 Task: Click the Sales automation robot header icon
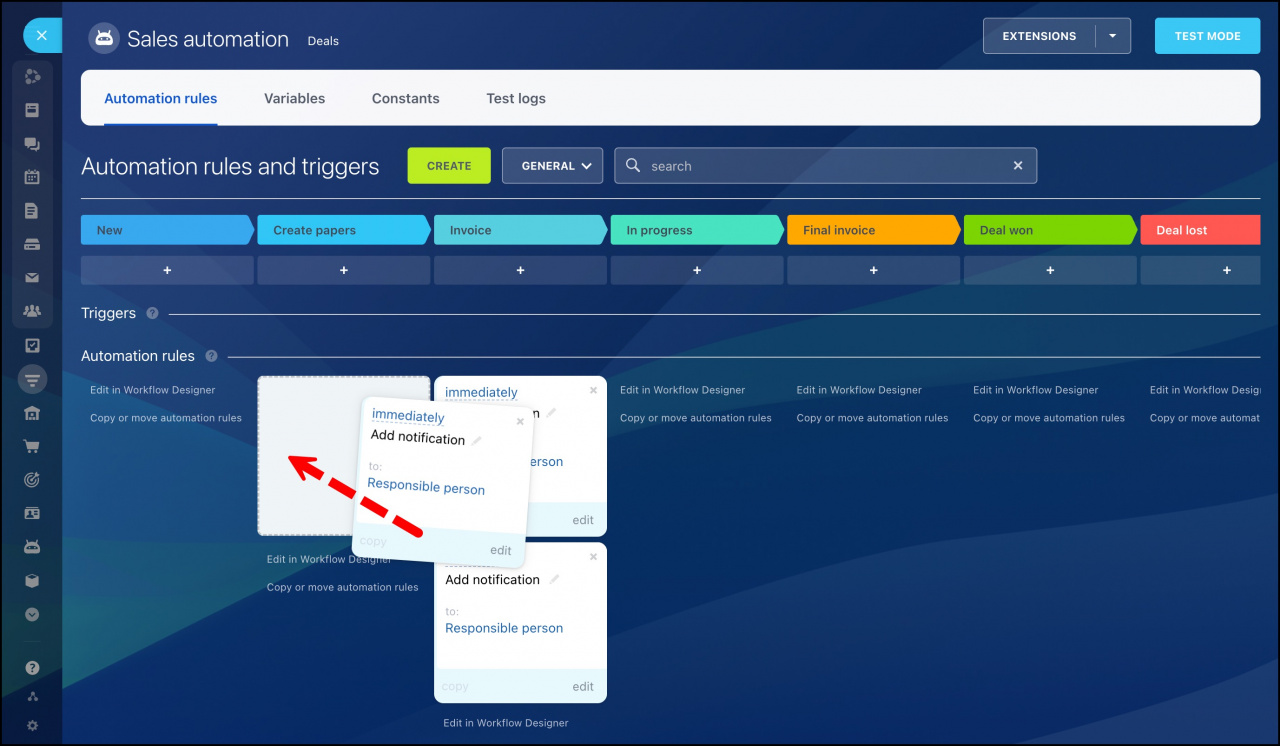tap(104, 38)
